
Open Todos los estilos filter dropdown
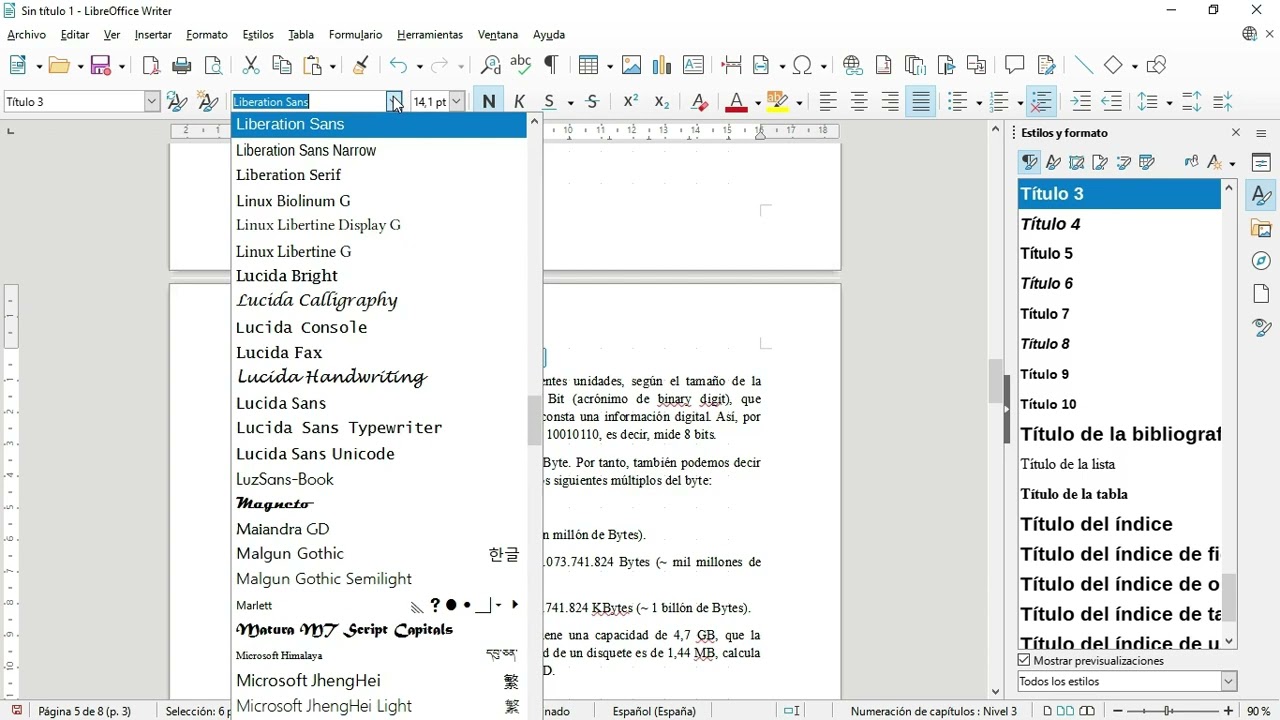[x=1229, y=682]
